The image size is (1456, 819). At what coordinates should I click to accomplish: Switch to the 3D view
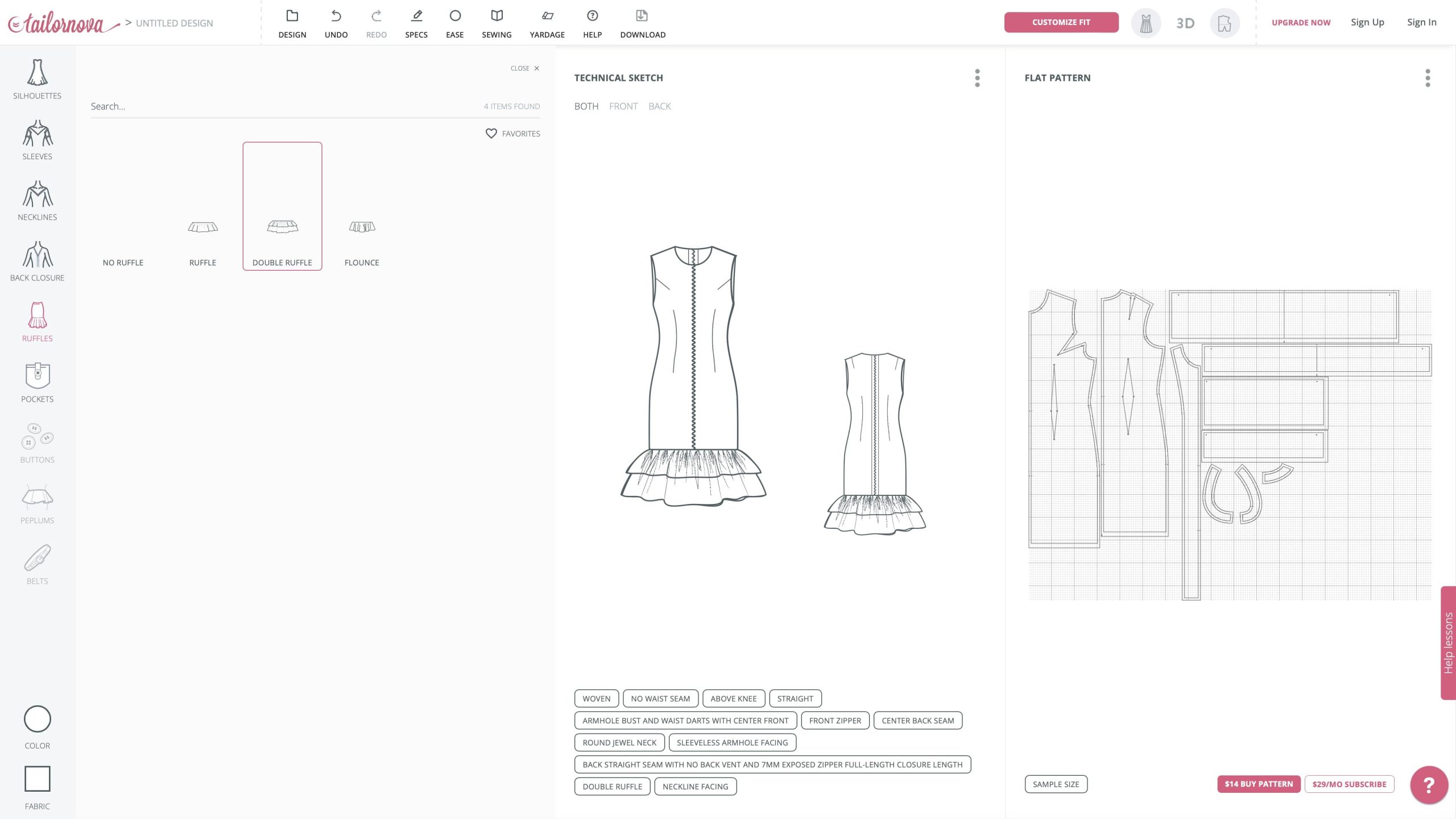[1185, 23]
